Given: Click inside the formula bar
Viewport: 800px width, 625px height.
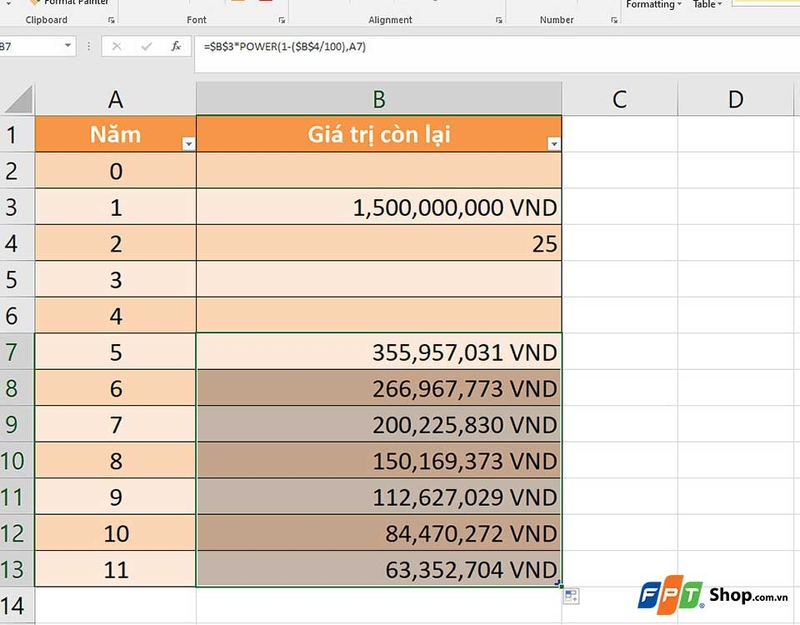Looking at the screenshot, I should click(x=400, y=45).
